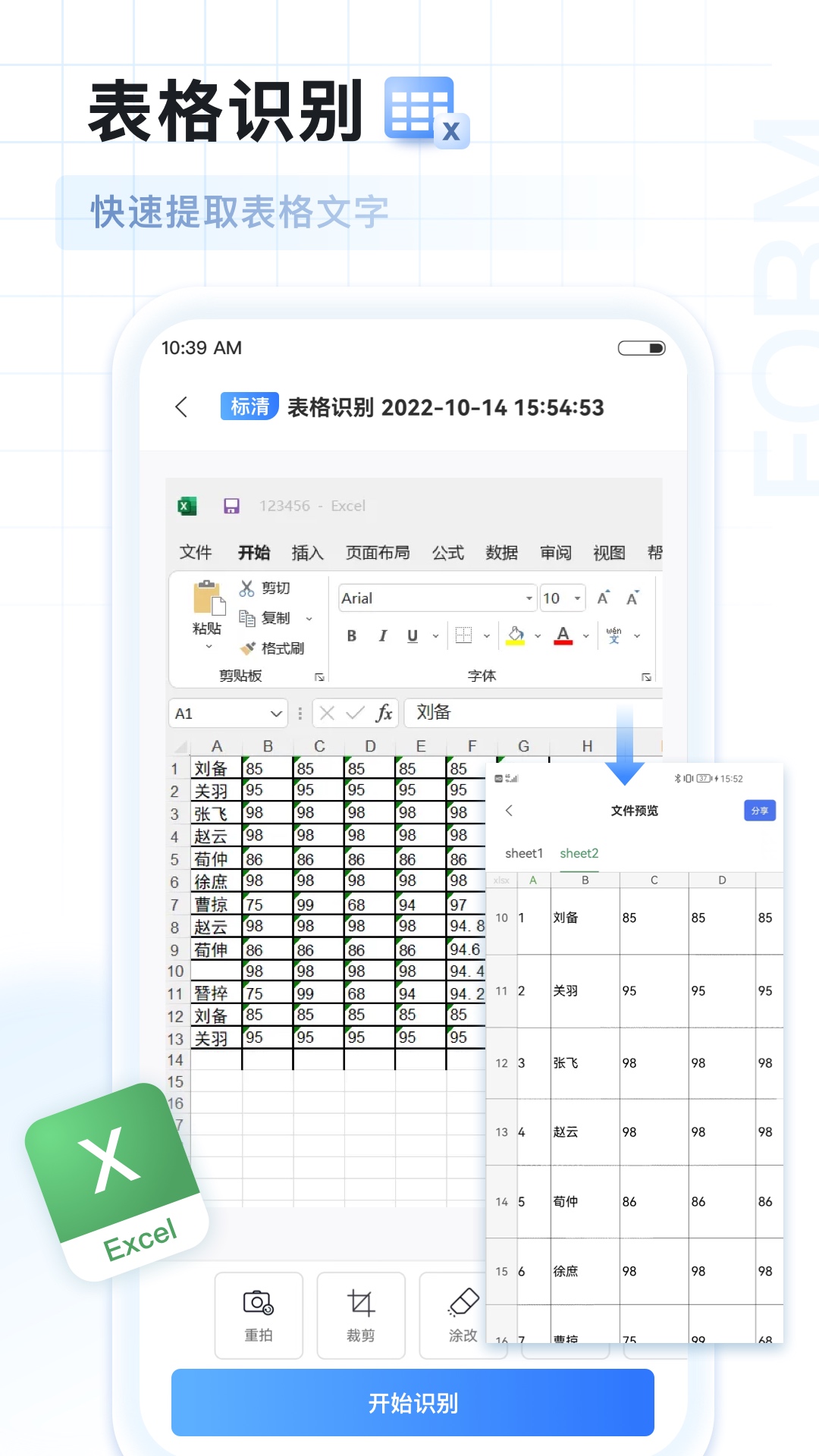The height and width of the screenshot is (1456, 819).
Task: Open 剪贴板 dialog launcher
Action: [320, 676]
